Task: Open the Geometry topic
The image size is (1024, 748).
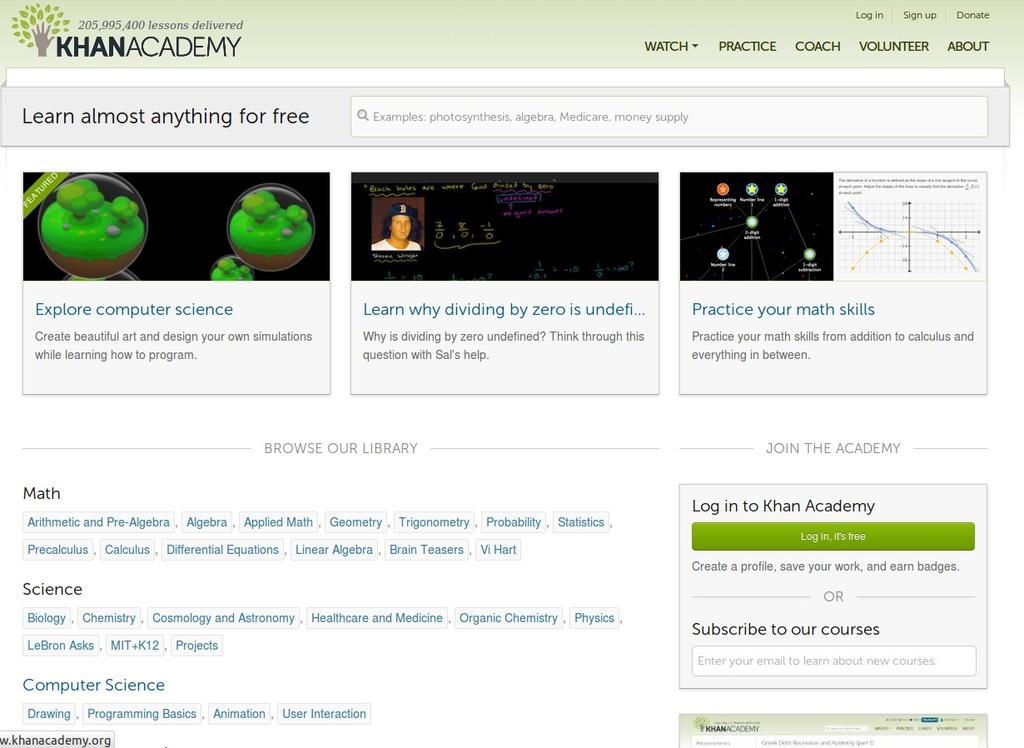Action: tap(355, 522)
